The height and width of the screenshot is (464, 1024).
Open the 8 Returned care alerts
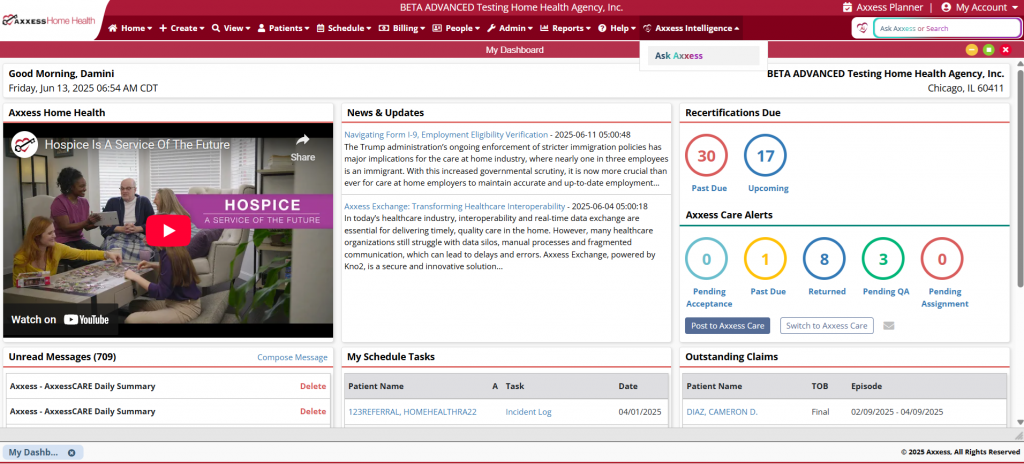click(x=824, y=259)
